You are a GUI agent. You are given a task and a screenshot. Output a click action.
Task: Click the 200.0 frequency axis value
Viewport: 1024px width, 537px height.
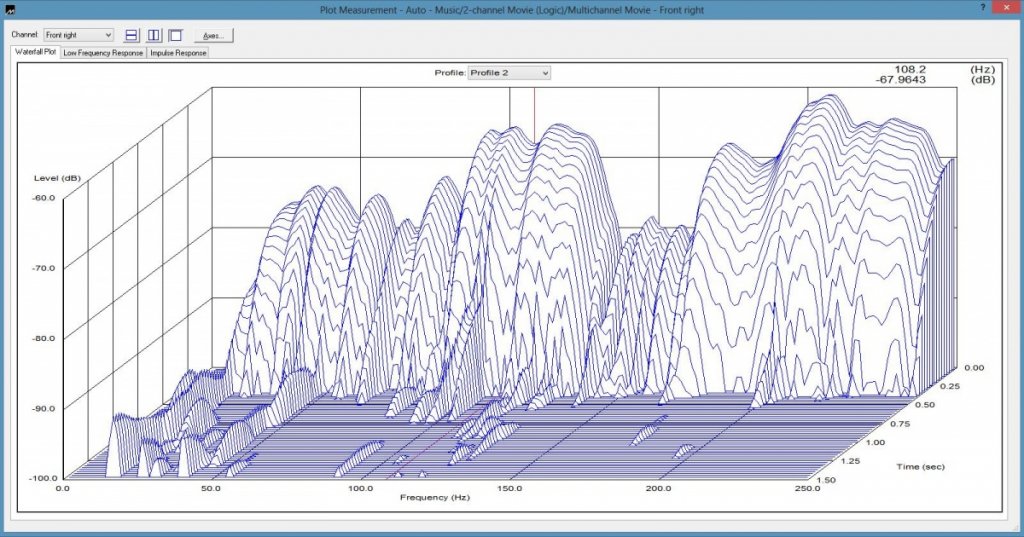pyautogui.click(x=658, y=488)
